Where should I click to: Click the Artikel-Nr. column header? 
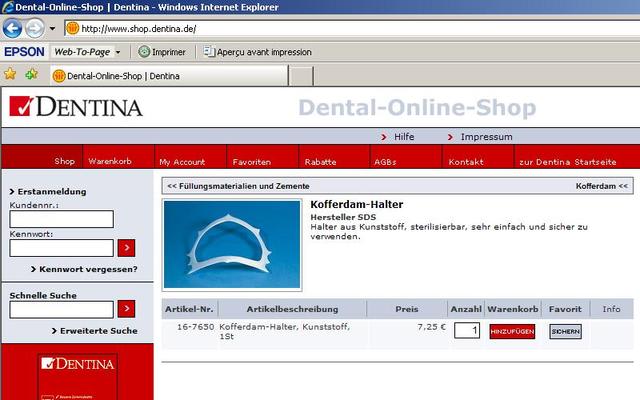(189, 309)
